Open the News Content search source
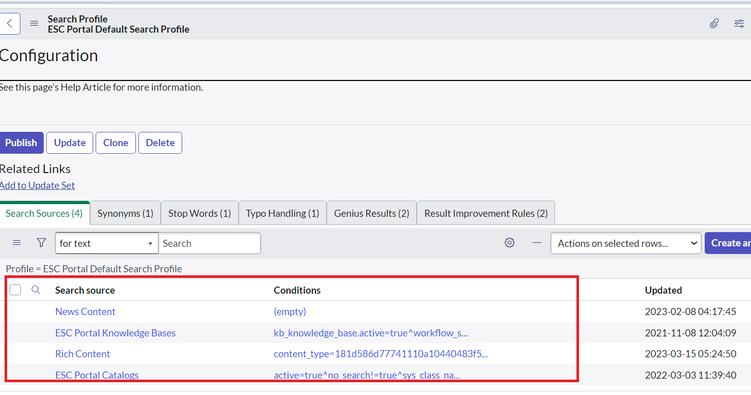The height and width of the screenshot is (395, 751). (85, 311)
